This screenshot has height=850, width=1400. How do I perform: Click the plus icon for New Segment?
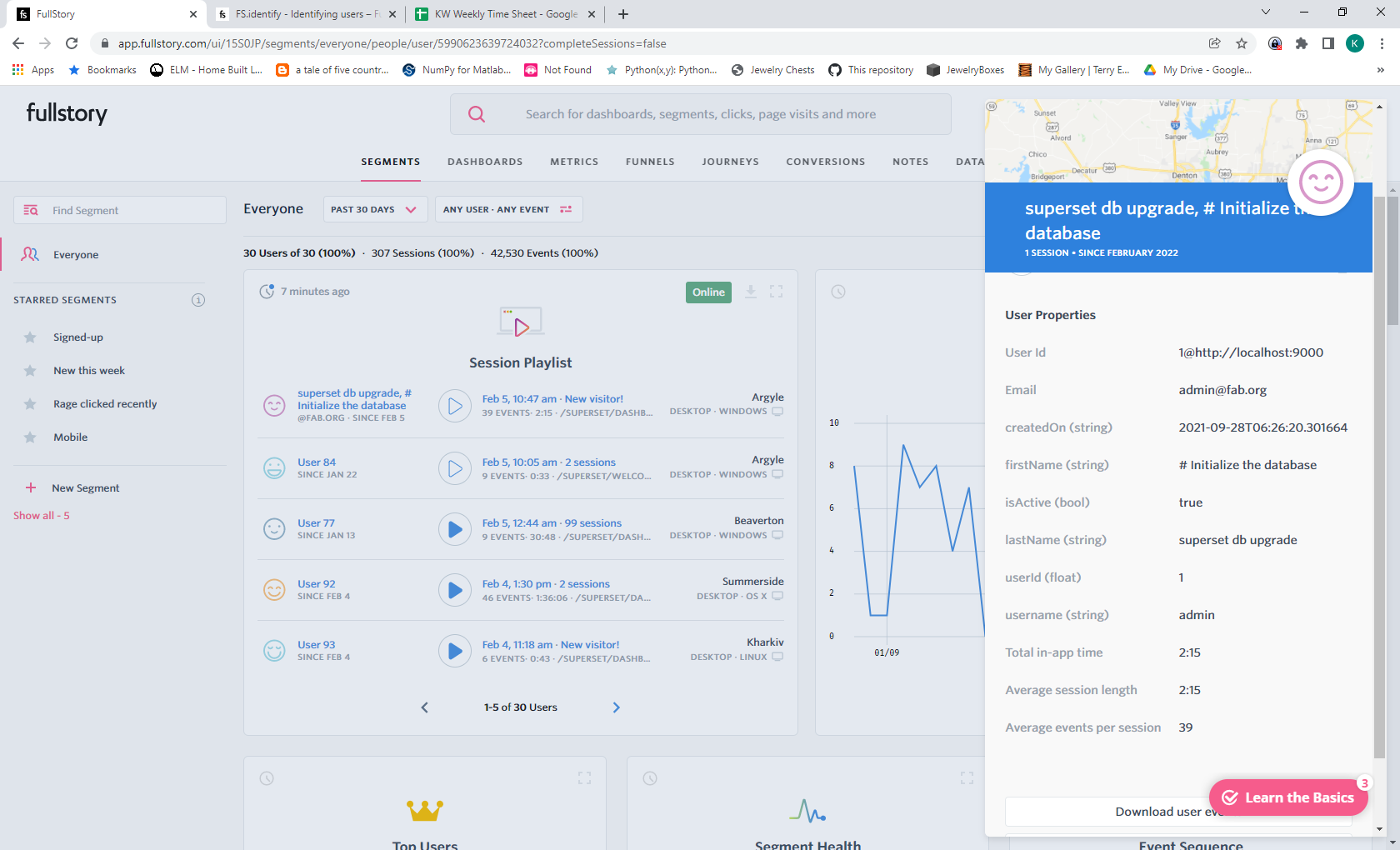point(31,487)
